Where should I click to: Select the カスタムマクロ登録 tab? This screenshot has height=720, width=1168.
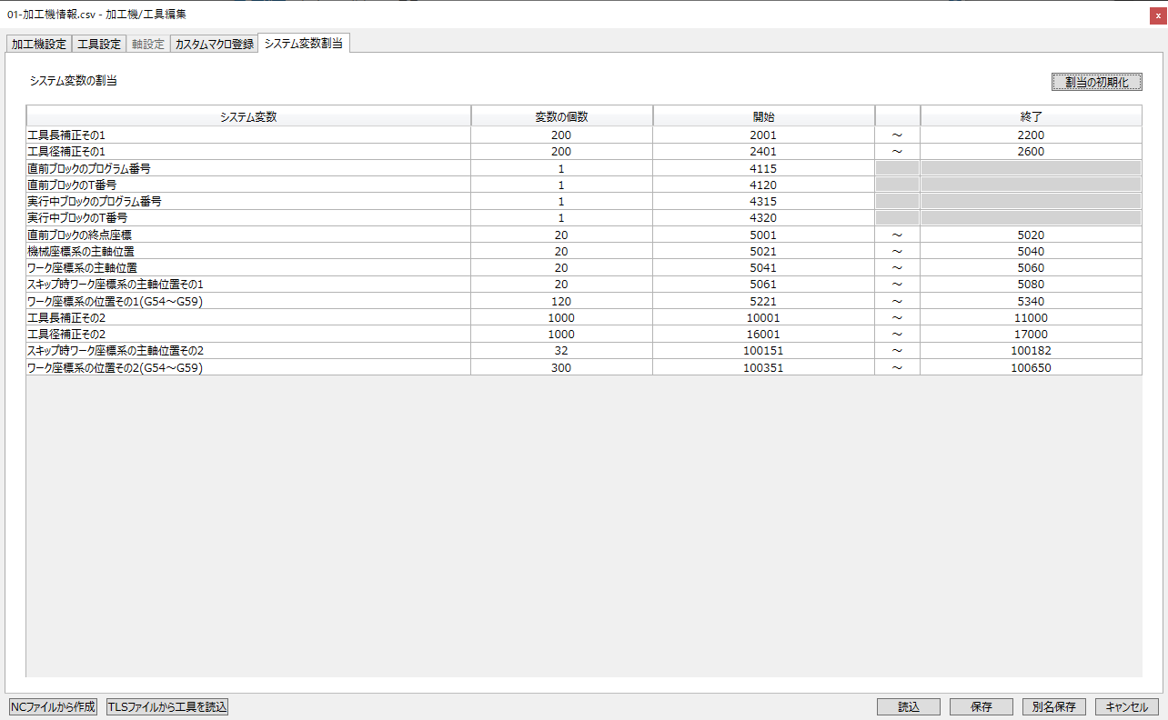point(214,44)
